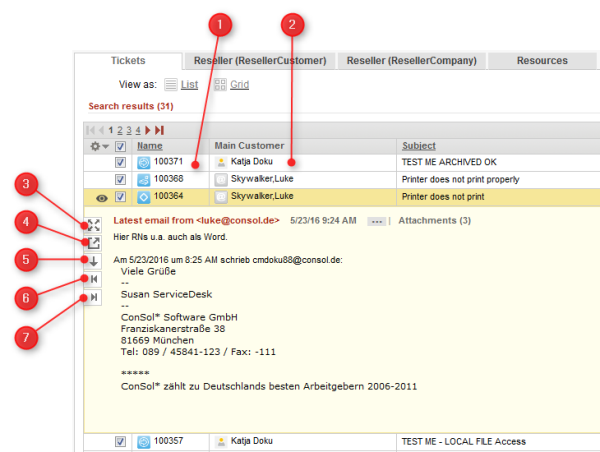The image size is (600, 452).
Task: Click subject TEST ME ARCHIVED OK
Action: click(449, 162)
